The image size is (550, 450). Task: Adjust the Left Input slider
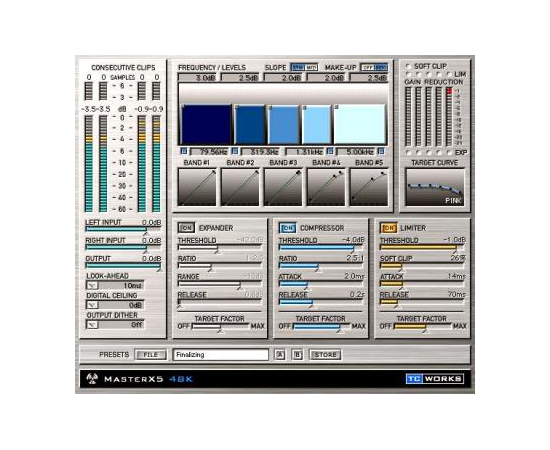123,229
